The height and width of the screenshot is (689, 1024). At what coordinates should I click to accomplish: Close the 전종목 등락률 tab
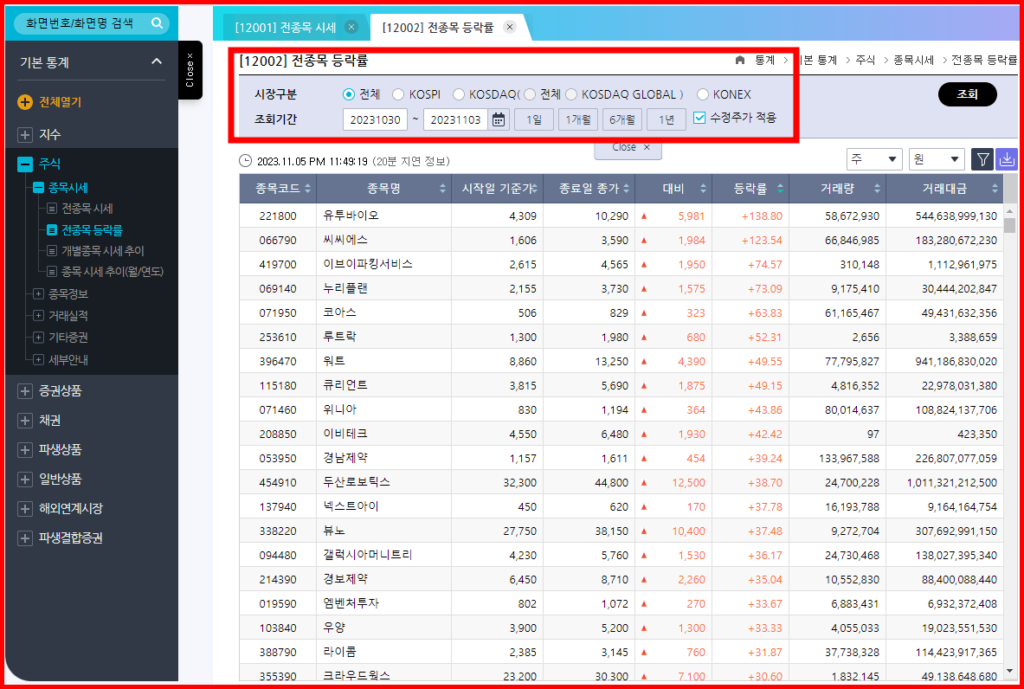pyautogui.click(x=510, y=27)
